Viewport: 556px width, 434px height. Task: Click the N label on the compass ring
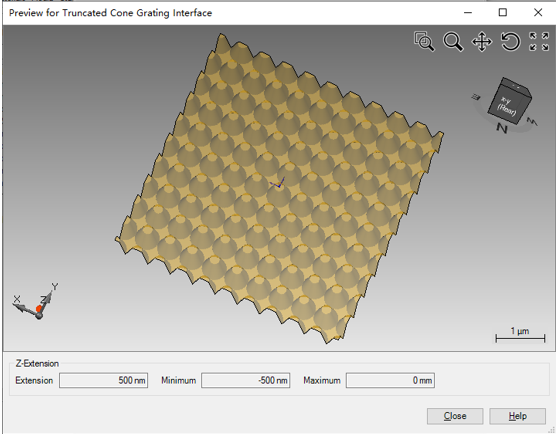[x=501, y=128]
